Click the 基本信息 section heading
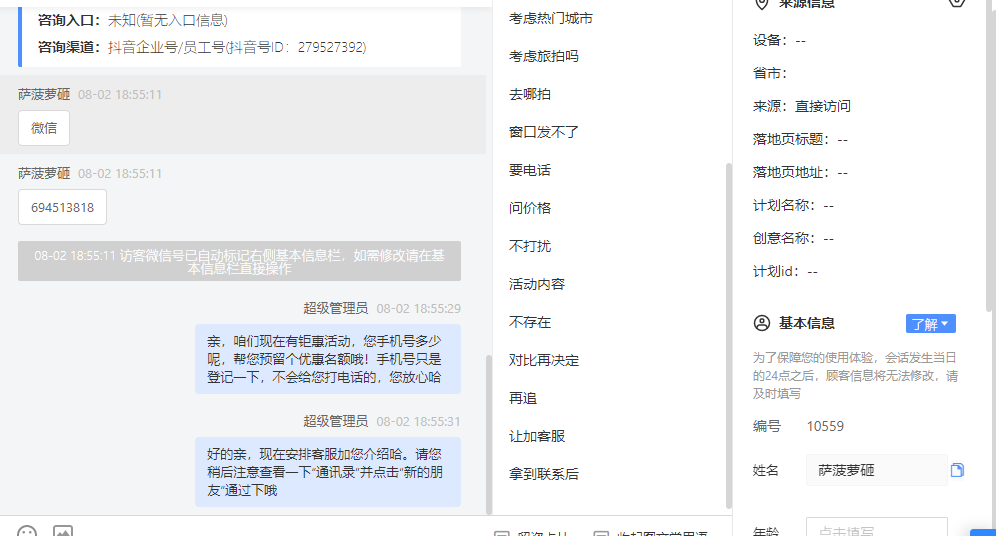This screenshot has width=996, height=536. [807, 323]
